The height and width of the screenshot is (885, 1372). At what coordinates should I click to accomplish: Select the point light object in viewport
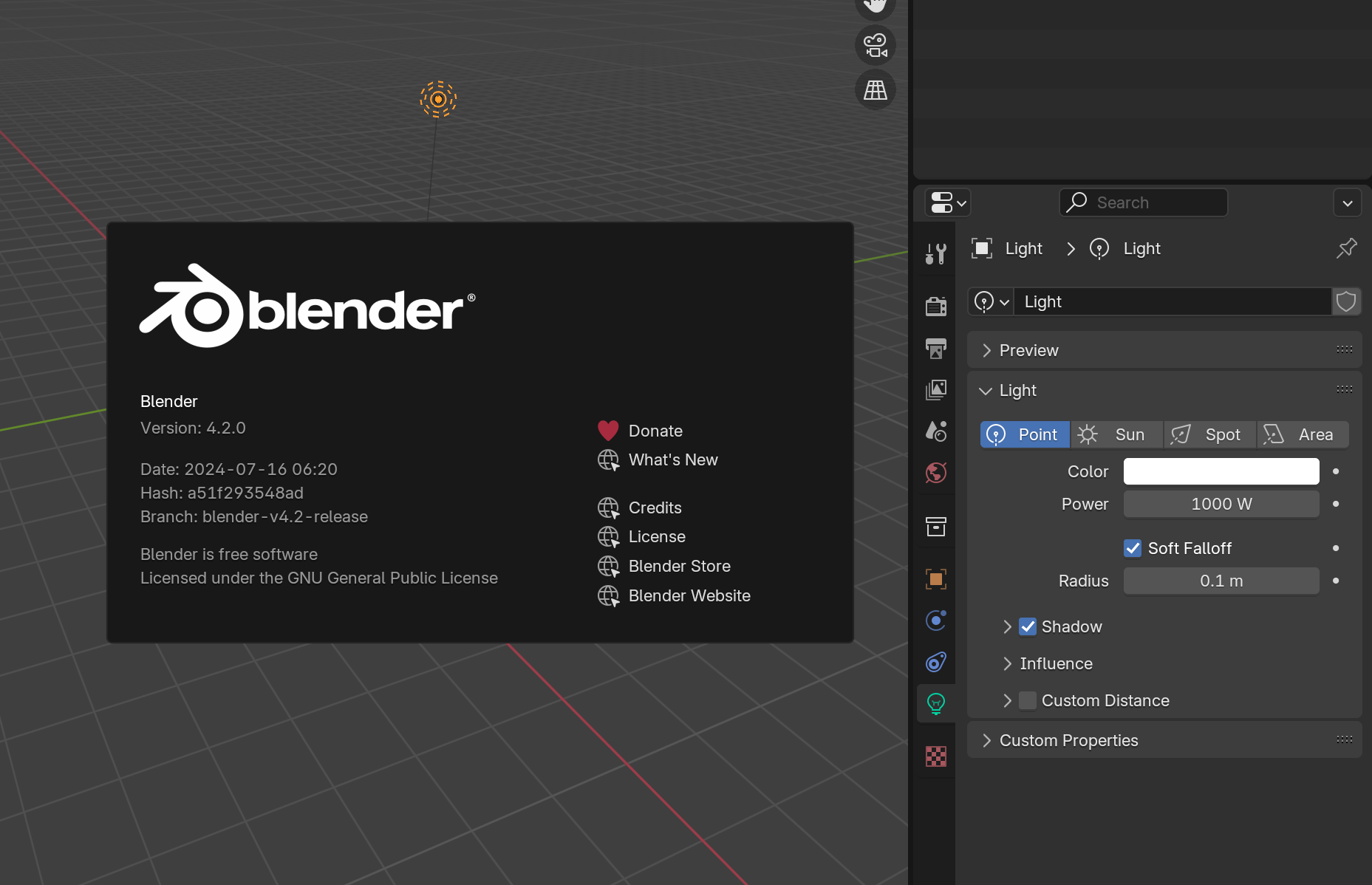[x=438, y=99]
